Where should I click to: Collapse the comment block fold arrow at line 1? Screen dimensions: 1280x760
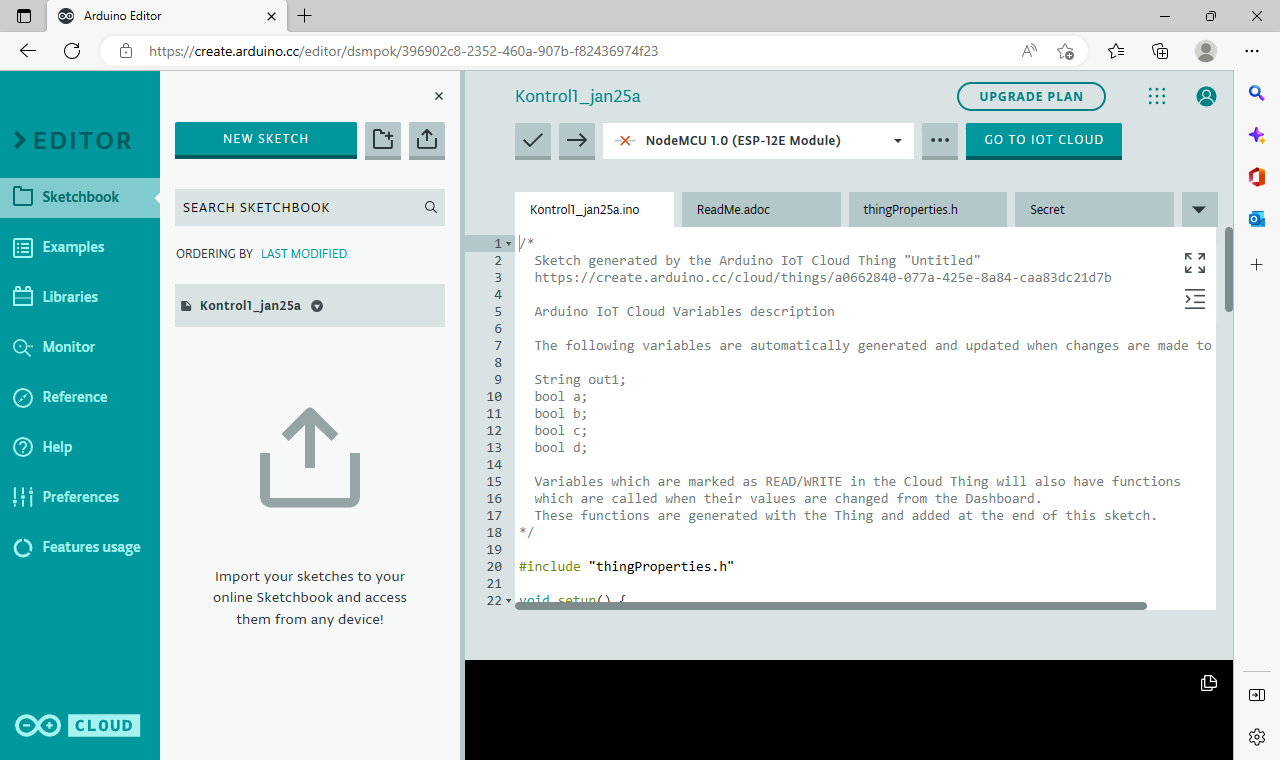(x=509, y=244)
